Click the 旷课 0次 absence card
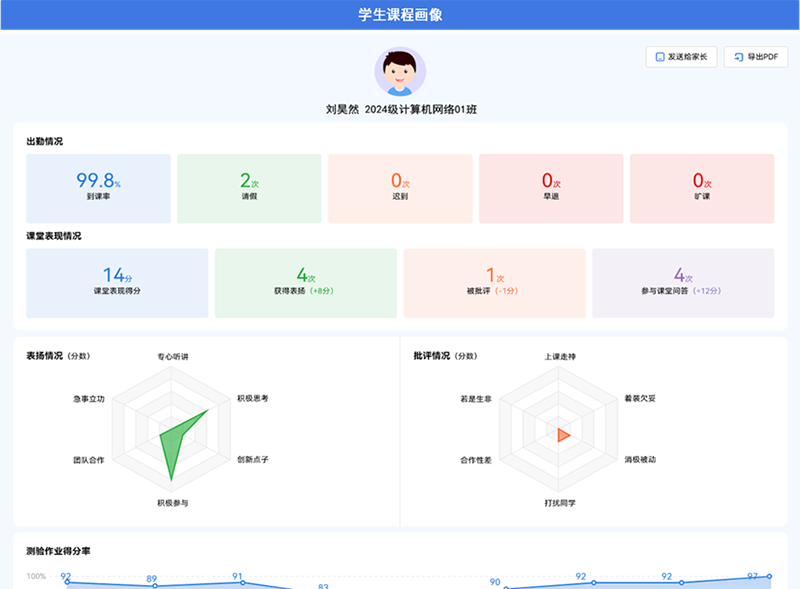The height and width of the screenshot is (589, 800). tap(702, 188)
